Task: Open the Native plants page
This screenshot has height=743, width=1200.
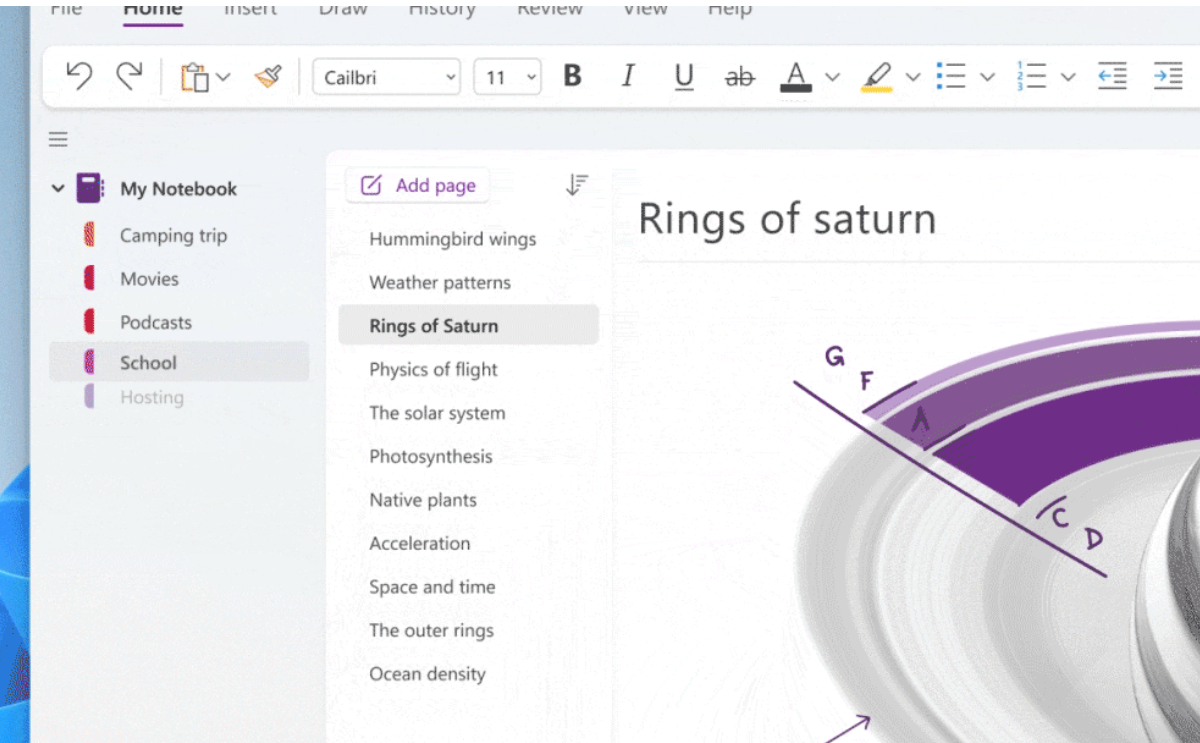Action: 423,500
